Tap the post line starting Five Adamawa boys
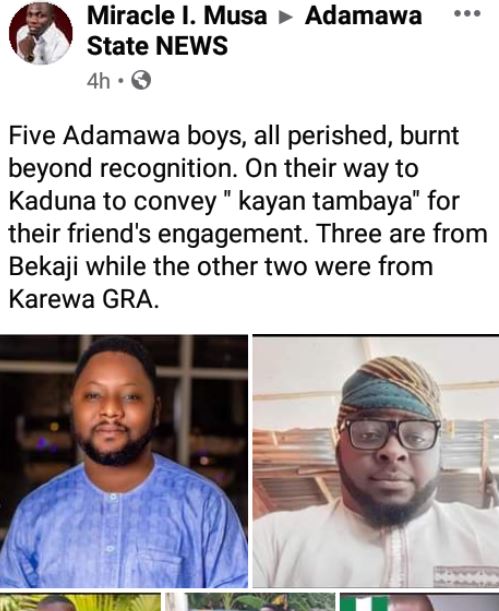 (234, 136)
